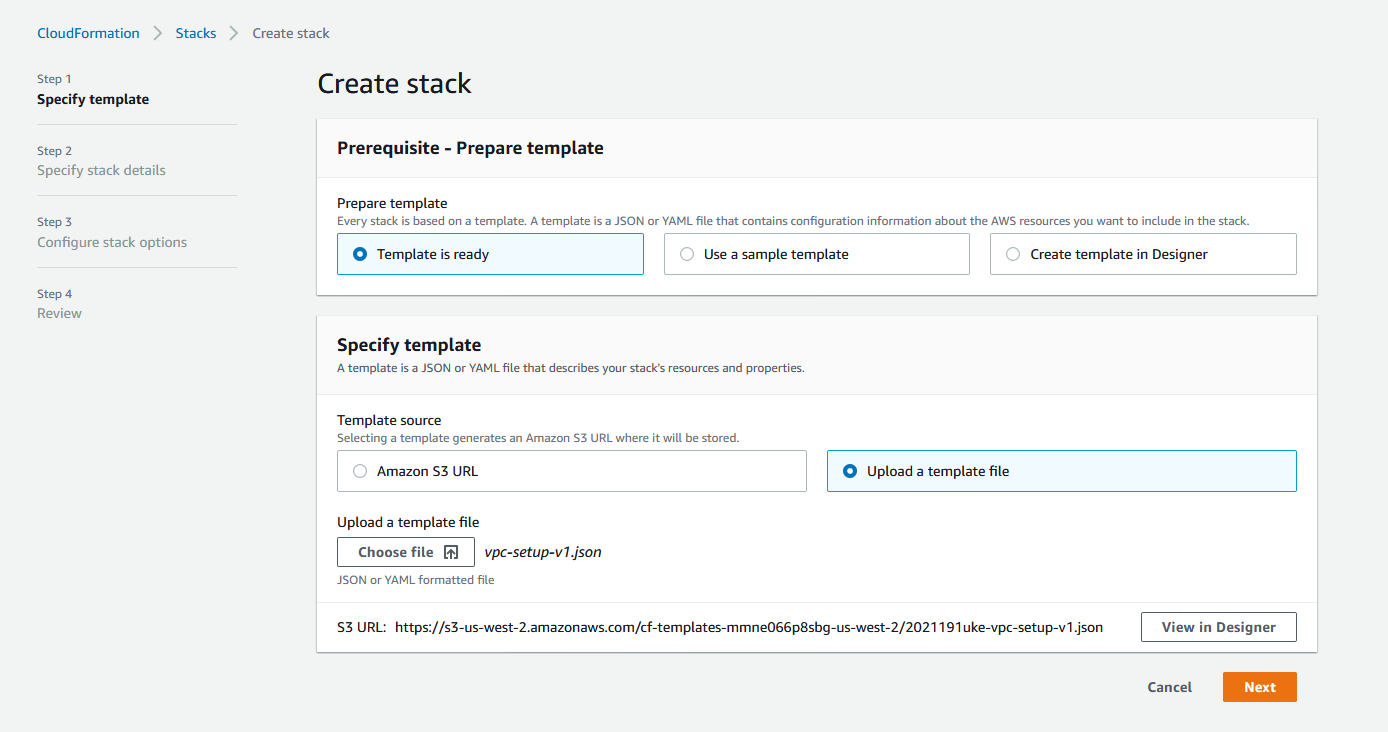Choose Amazon S3 URL as template source

[571, 471]
